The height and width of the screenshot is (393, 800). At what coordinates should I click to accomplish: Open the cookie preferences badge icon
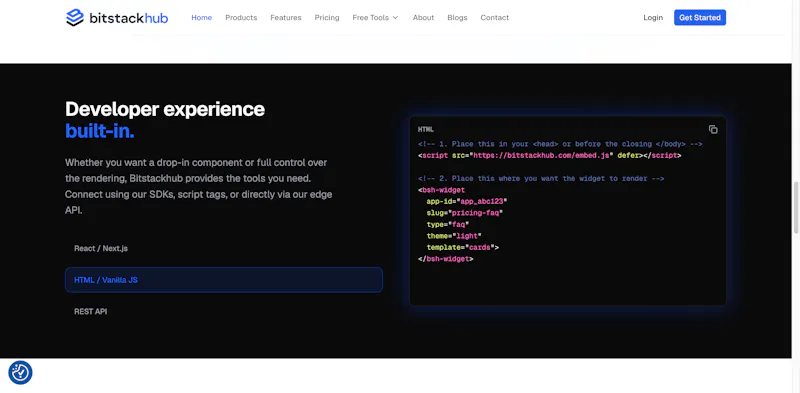coord(20,373)
